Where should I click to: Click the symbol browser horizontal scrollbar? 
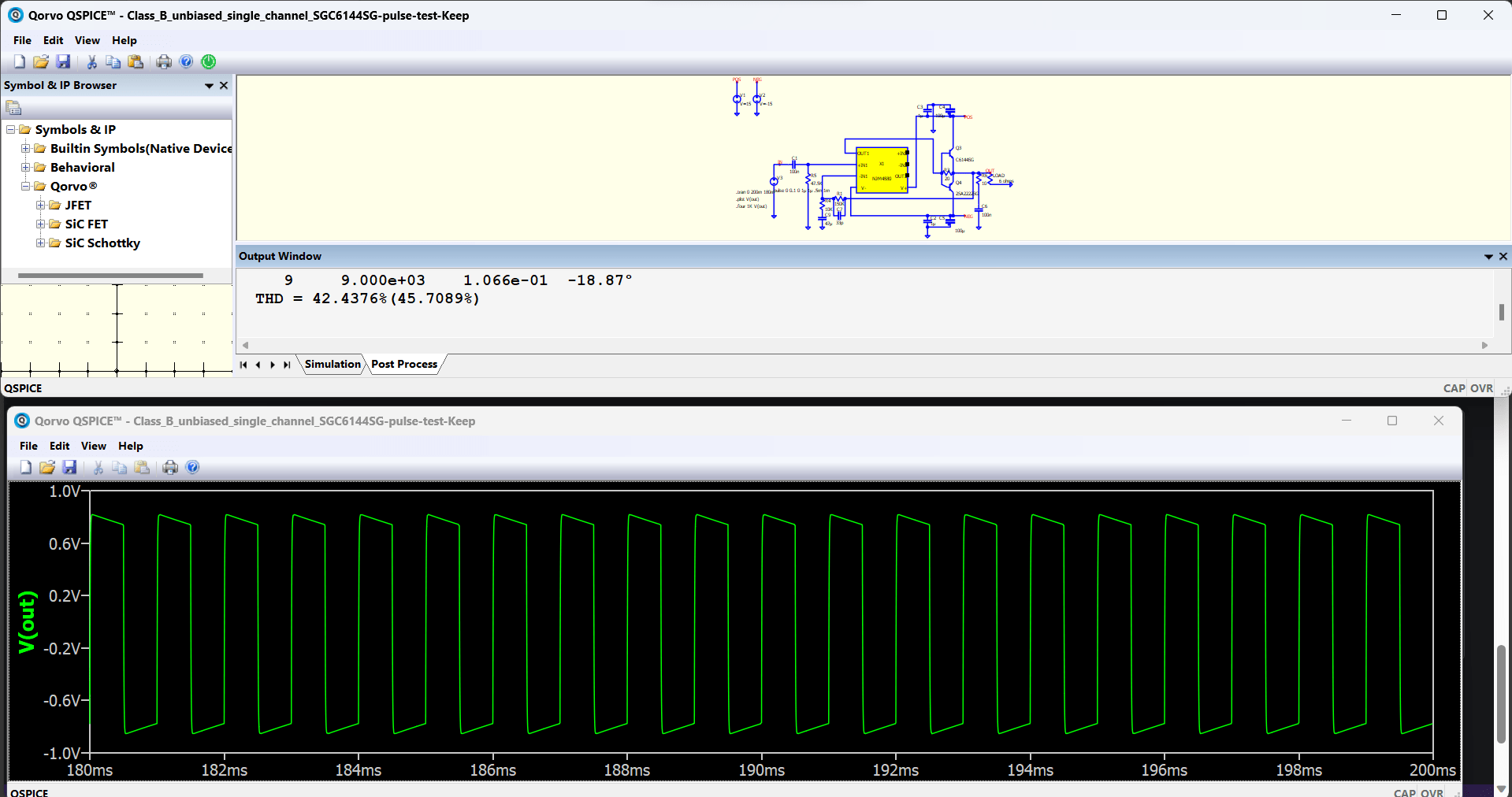coord(110,276)
